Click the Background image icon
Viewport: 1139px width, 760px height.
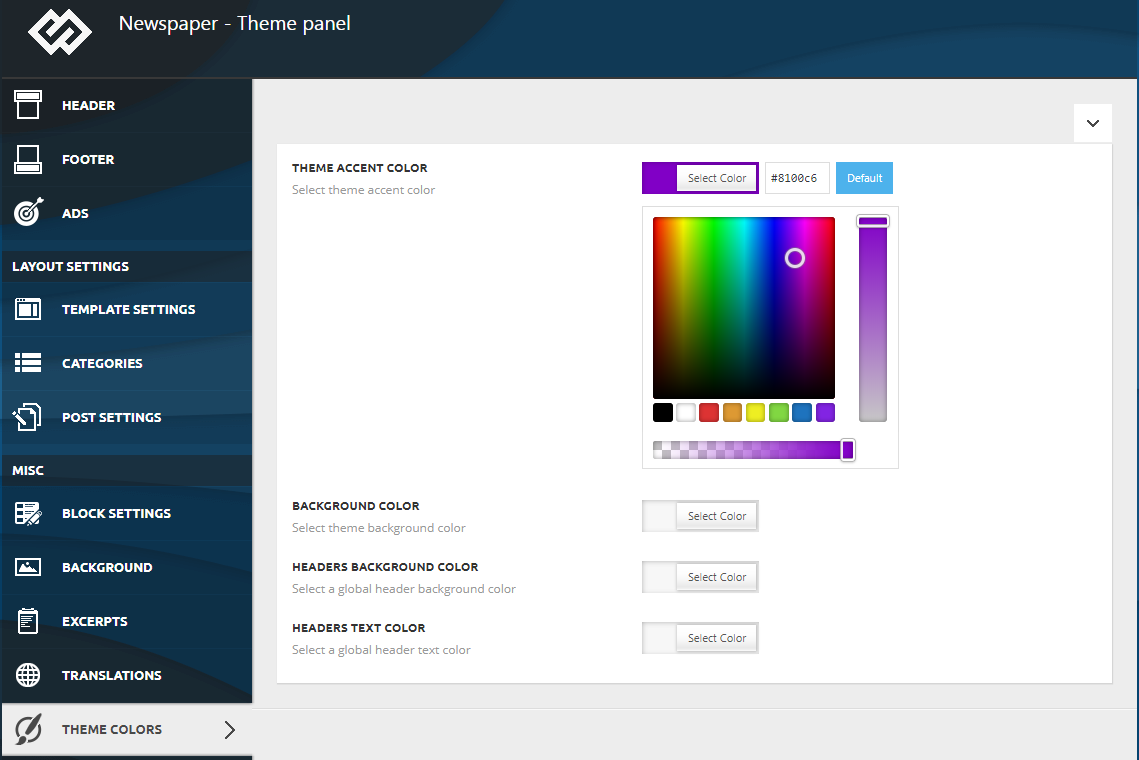coord(28,567)
